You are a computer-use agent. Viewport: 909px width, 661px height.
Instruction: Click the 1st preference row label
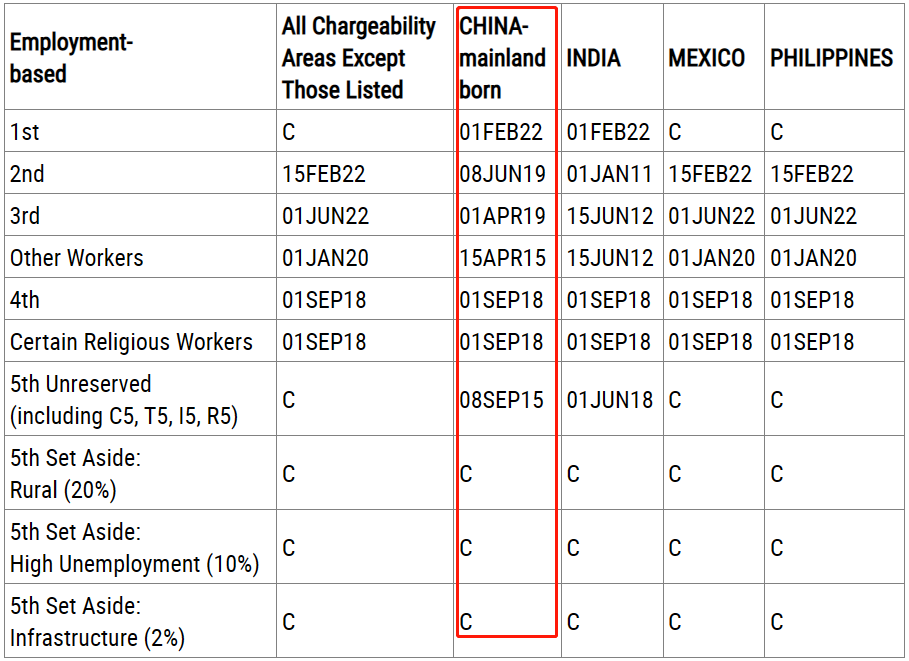click(x=25, y=132)
